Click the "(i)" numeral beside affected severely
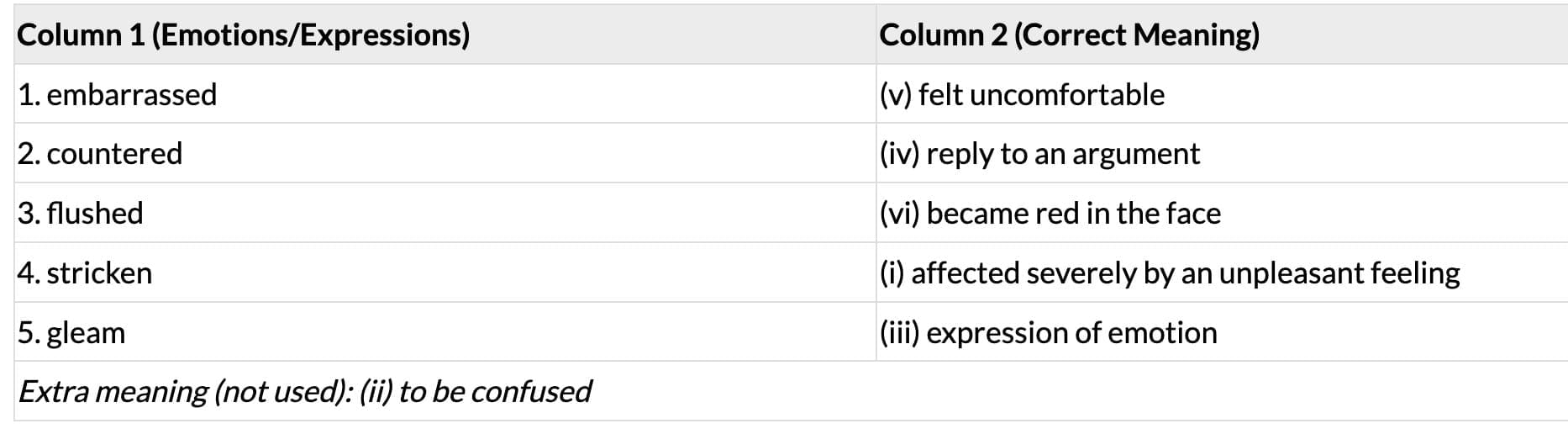Screen dimensions: 1568x434 point(892,273)
